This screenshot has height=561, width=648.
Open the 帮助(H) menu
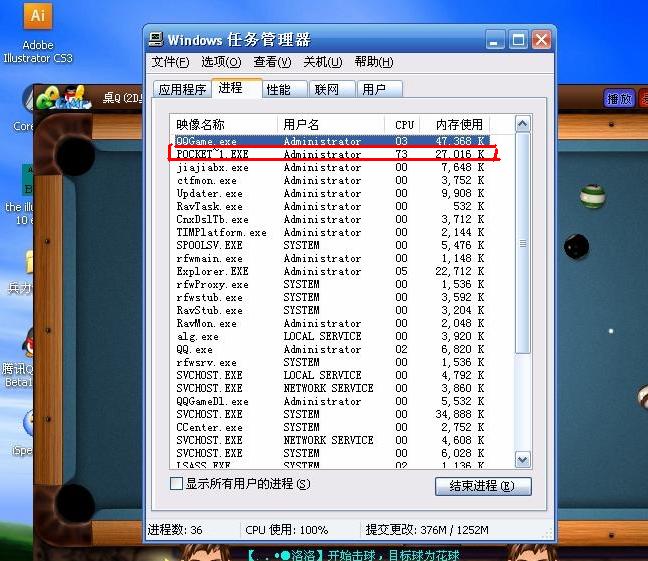tap(374, 62)
